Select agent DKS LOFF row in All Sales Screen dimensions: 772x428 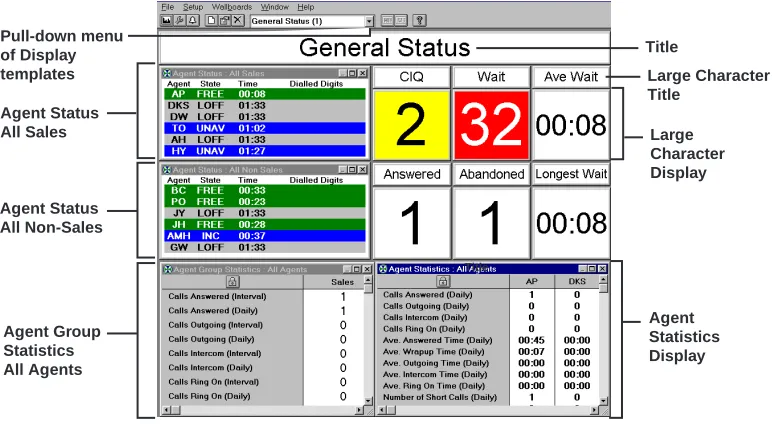coord(265,105)
